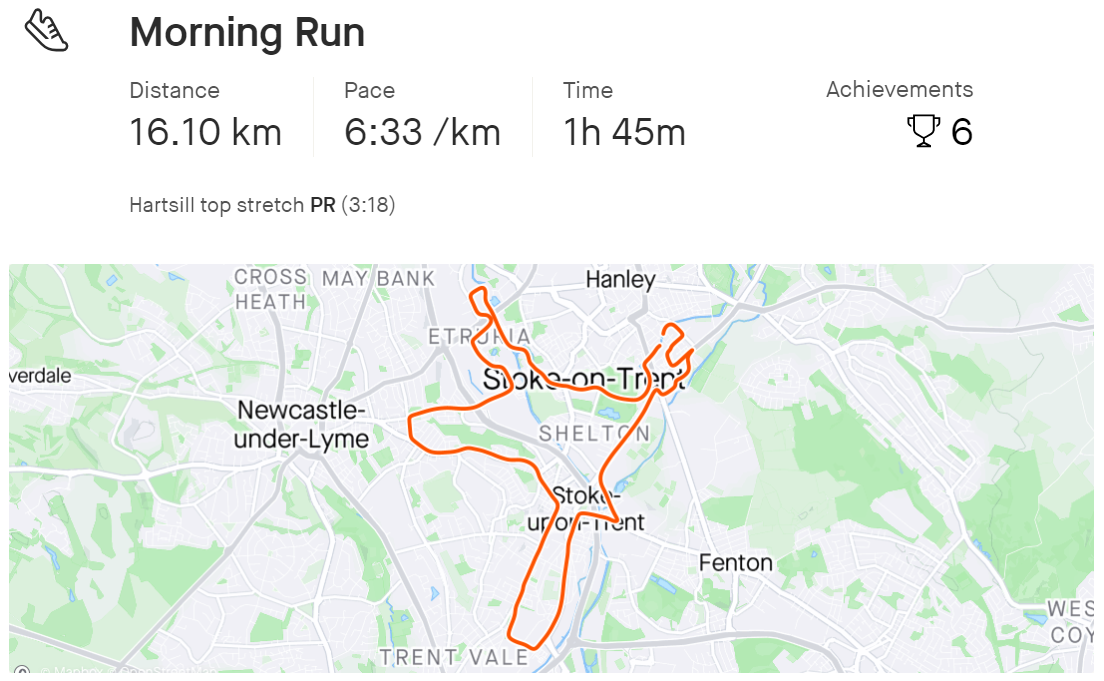Image resolution: width=1104 pixels, height=681 pixels.
Task: Click the 6:33 /km pace value
Action: click(x=422, y=132)
